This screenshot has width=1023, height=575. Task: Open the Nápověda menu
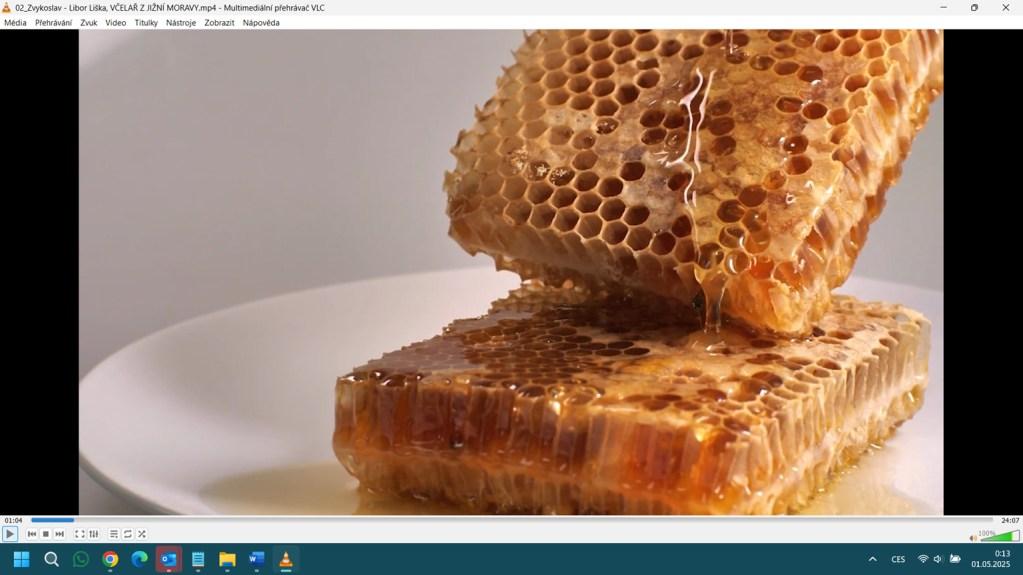click(261, 22)
